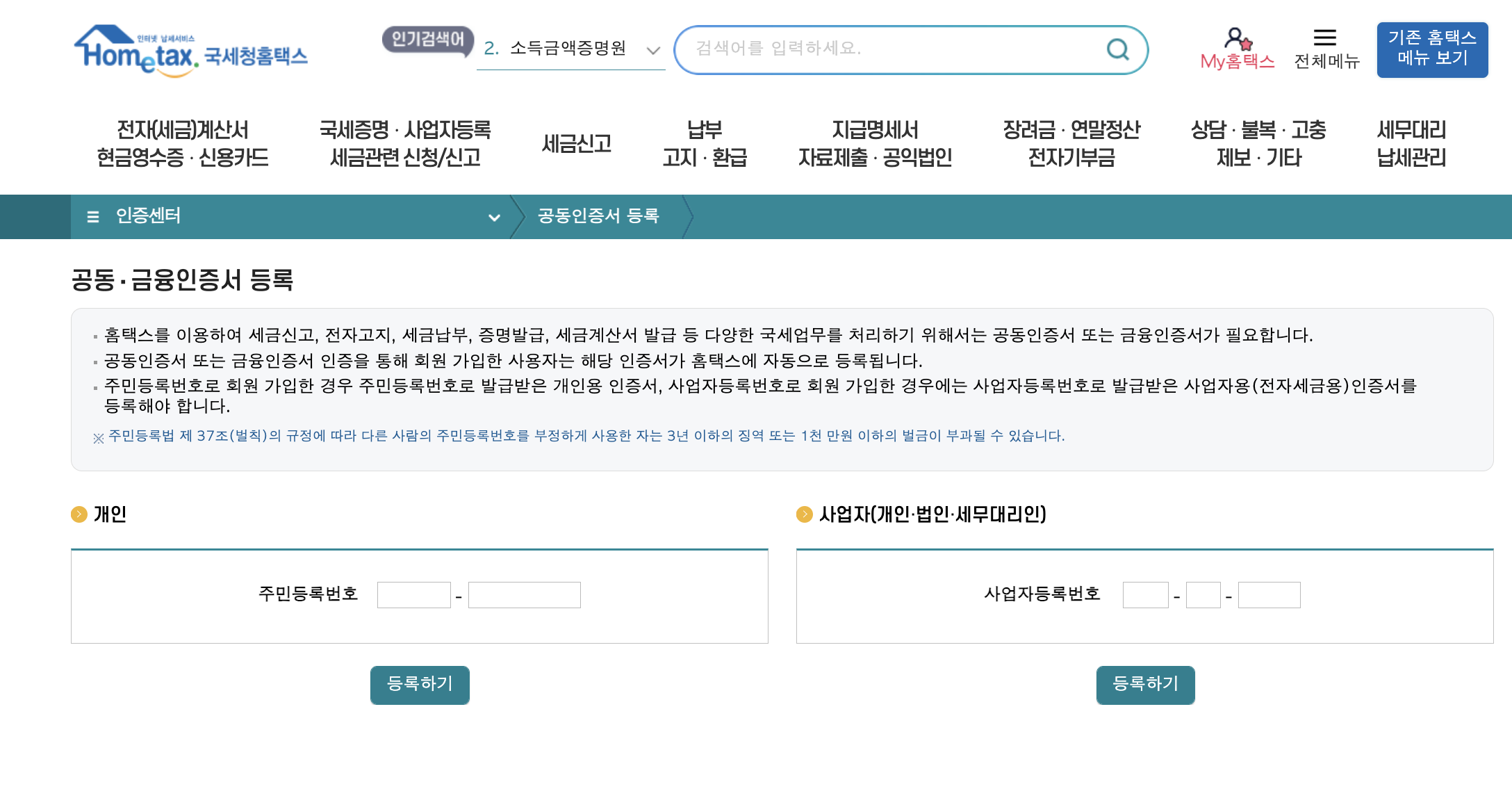
Task: Open the 세금신고 menu
Action: click(x=576, y=144)
